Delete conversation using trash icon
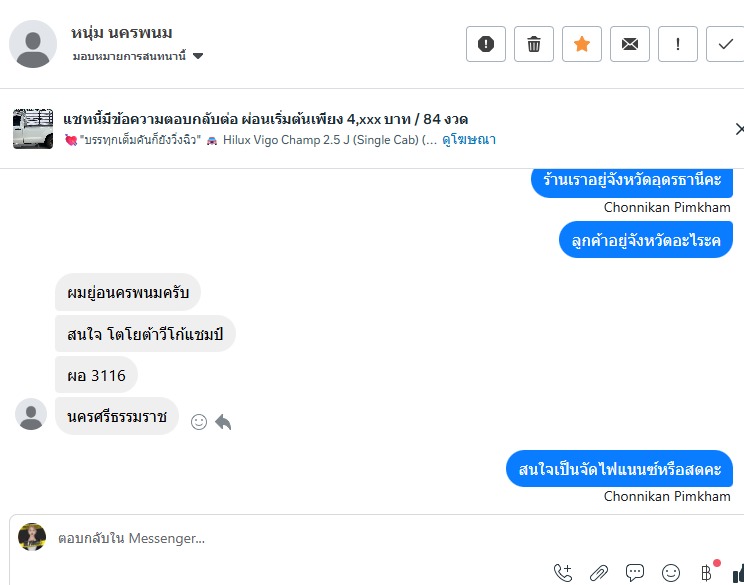The image size is (744, 585). 534,44
